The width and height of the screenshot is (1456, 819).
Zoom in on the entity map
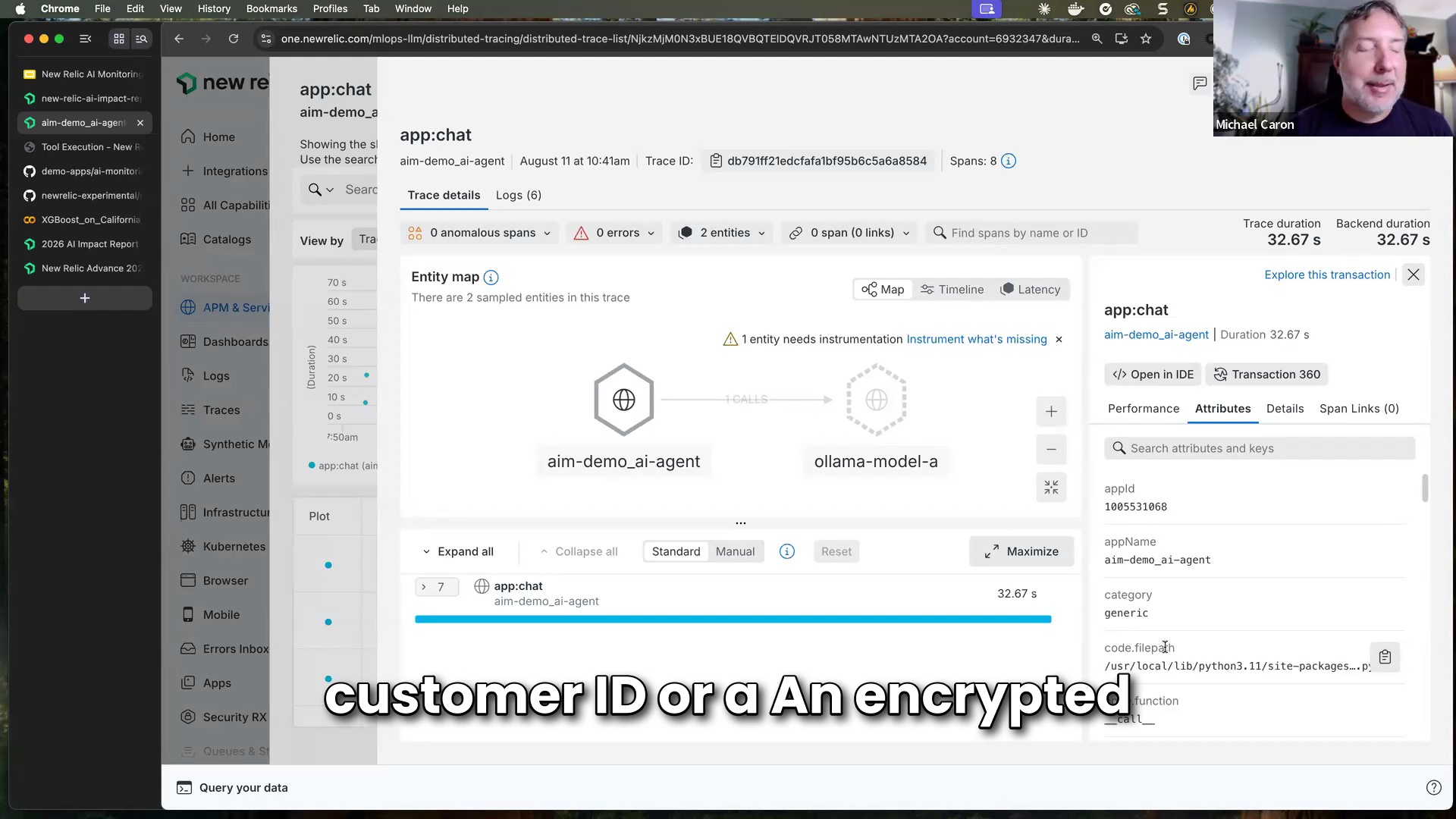[x=1051, y=412]
